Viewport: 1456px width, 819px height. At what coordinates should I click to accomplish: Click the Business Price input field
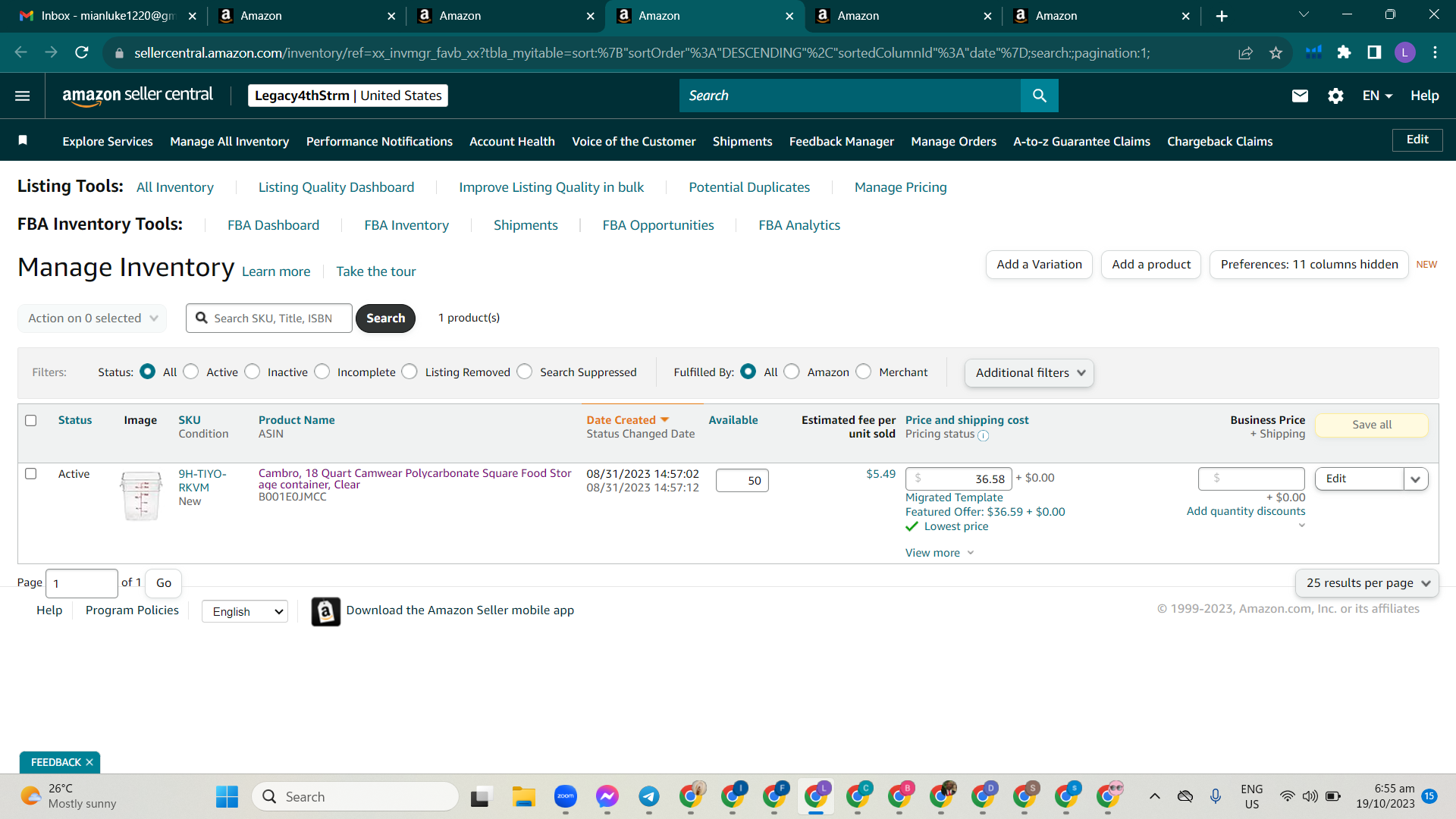1251,479
